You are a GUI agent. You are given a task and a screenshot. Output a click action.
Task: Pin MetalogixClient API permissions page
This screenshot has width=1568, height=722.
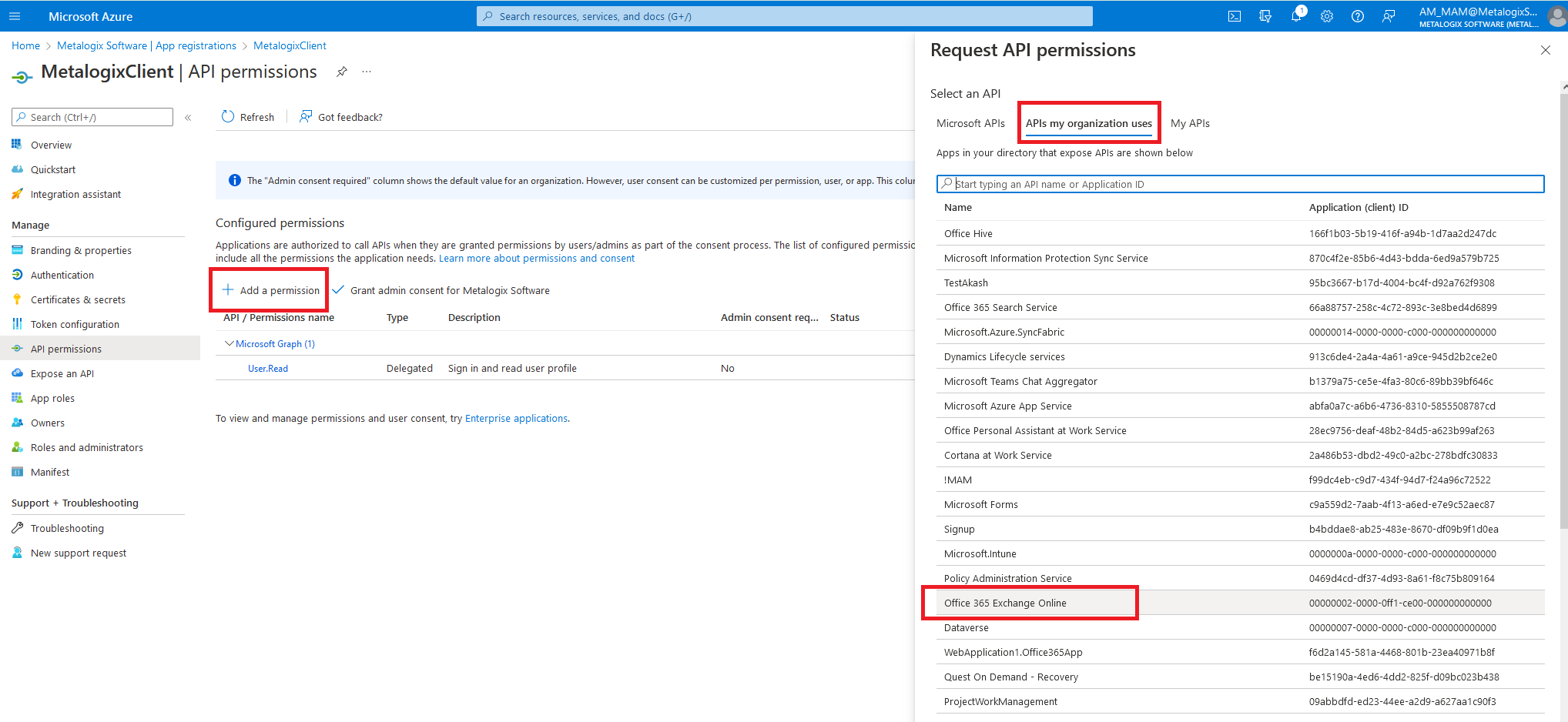point(342,72)
